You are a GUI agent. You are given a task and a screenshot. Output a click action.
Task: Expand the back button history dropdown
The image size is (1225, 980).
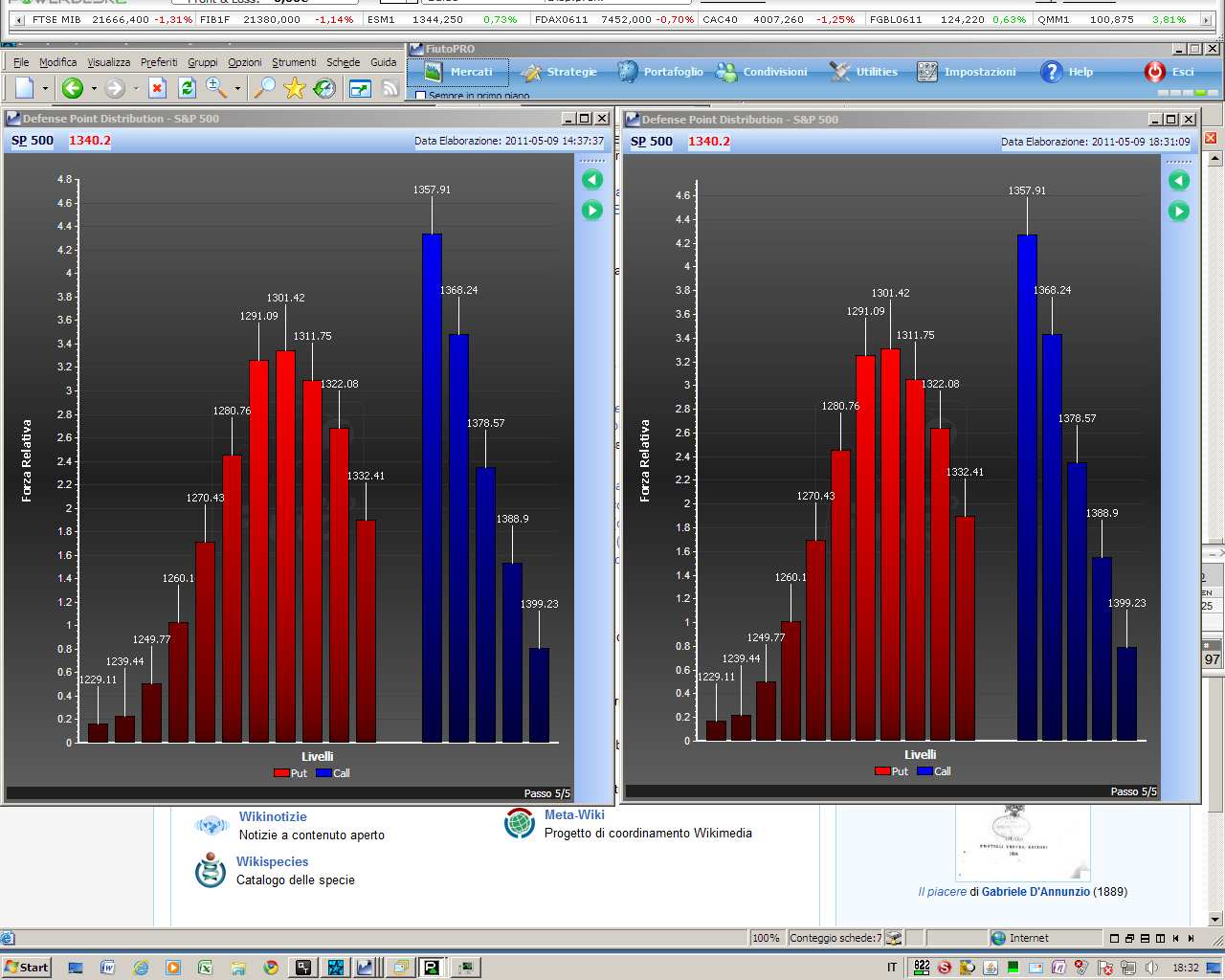click(x=94, y=89)
